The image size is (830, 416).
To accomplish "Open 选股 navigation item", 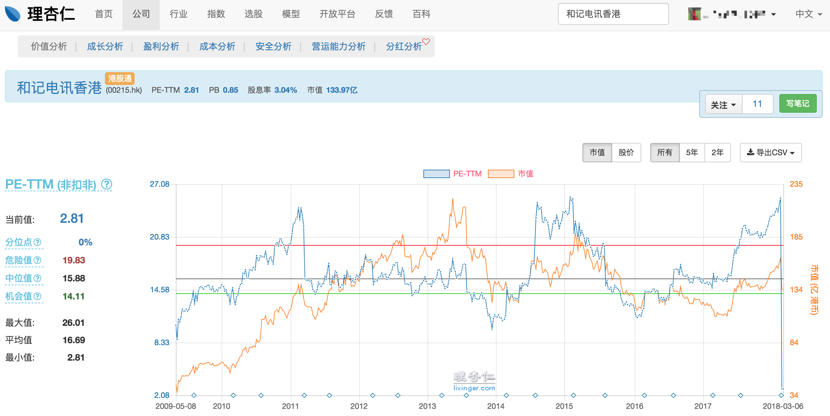I will point(254,14).
